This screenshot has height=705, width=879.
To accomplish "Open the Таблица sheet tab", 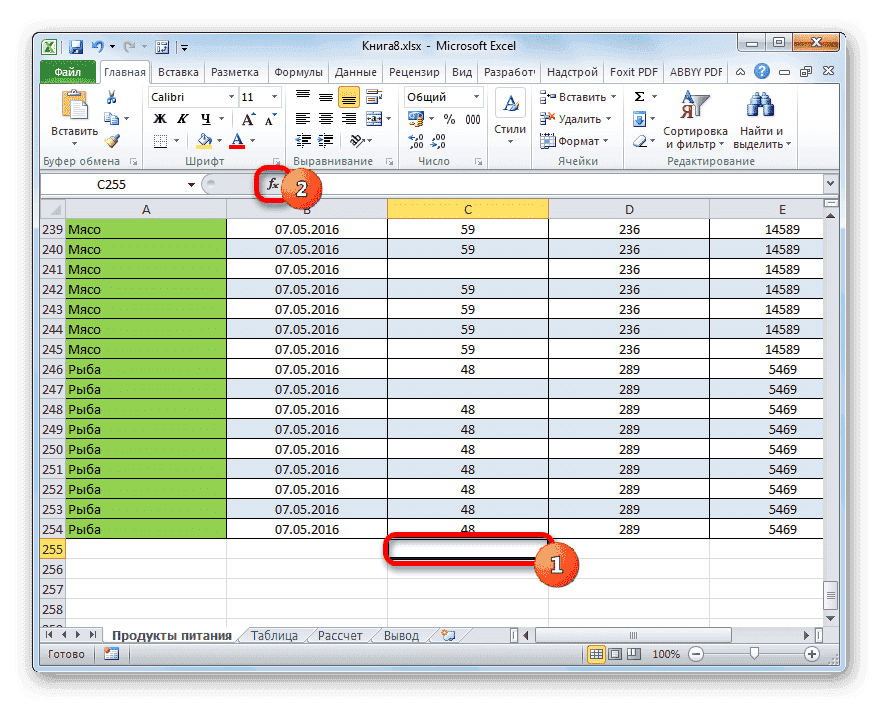I will point(276,634).
